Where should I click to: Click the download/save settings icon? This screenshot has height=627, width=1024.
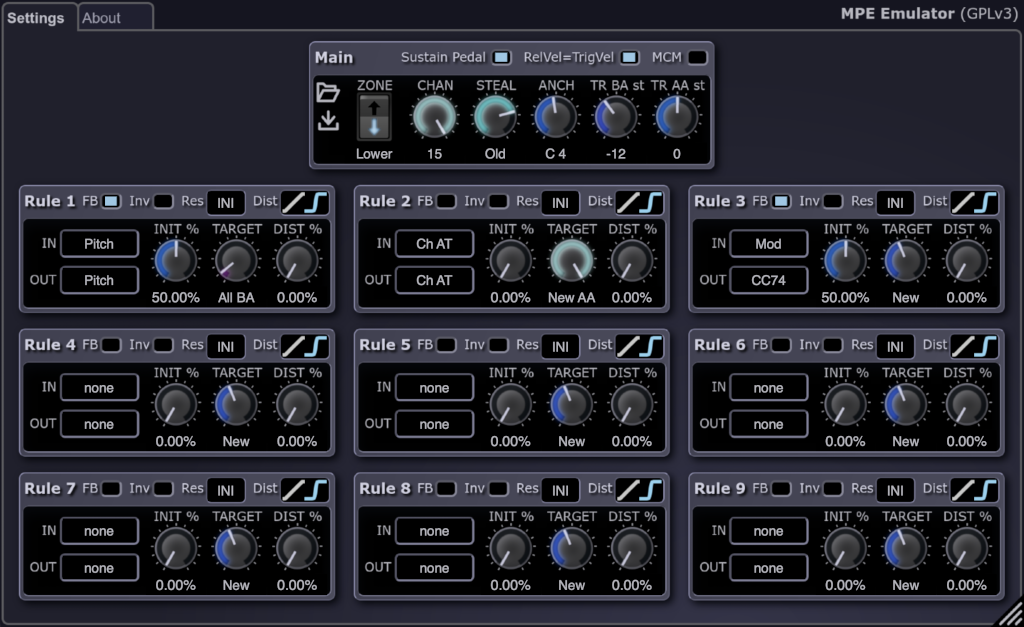[328, 122]
